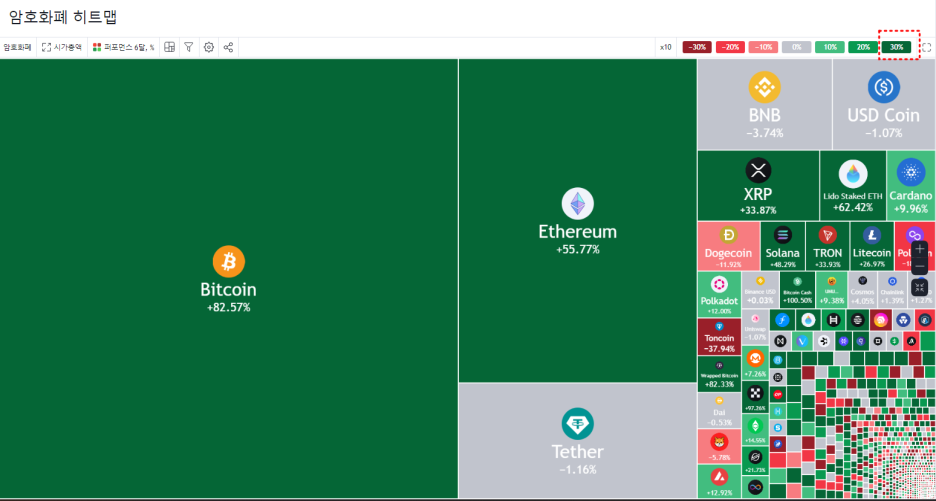Click Cardano's +9.96% value
The height and width of the screenshot is (501, 936).
click(910, 209)
